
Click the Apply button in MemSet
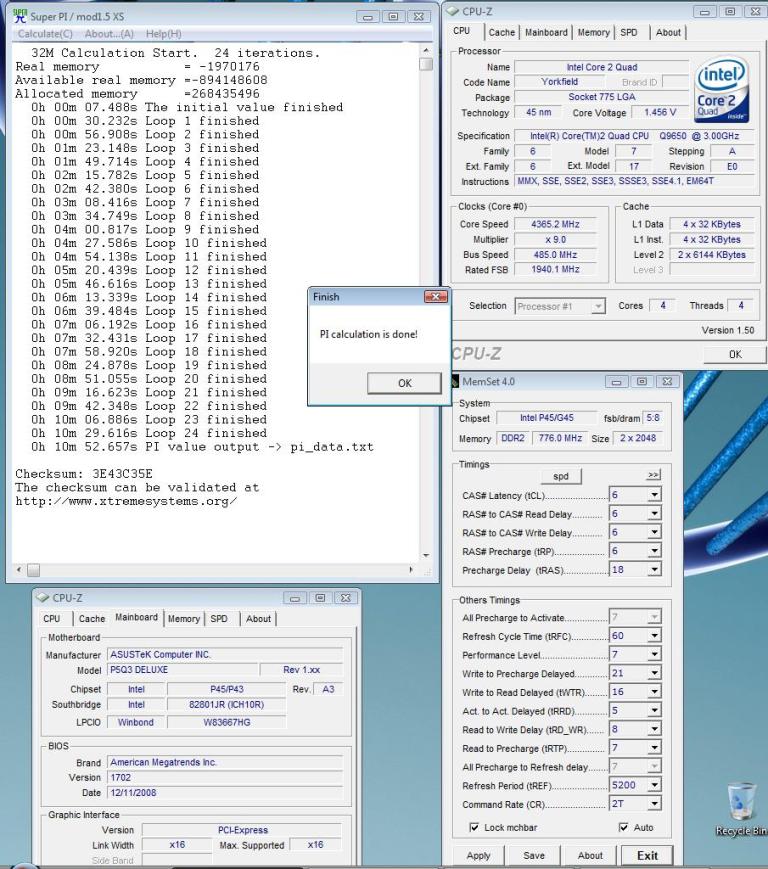pyautogui.click(x=478, y=856)
